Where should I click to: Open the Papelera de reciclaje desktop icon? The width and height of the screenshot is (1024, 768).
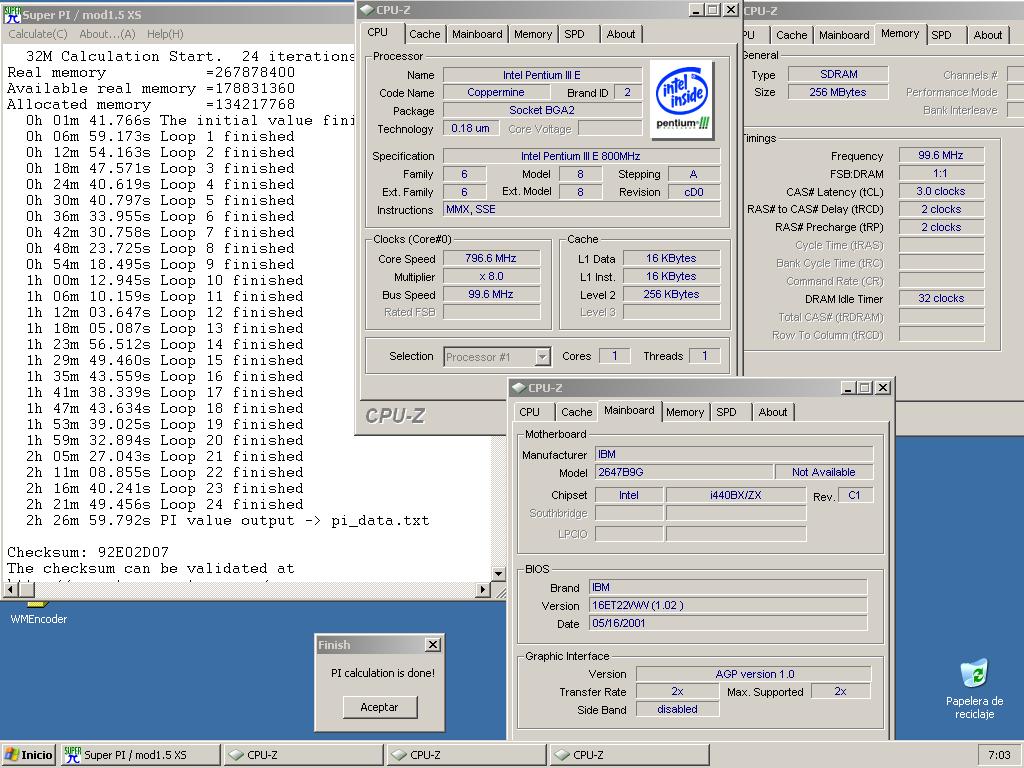coord(974,689)
